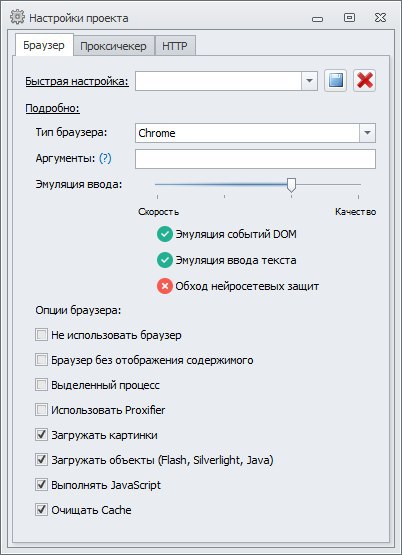The height and width of the screenshot is (555, 402).
Task: Uncheck Загружать картинки option
Action: pos(41,435)
